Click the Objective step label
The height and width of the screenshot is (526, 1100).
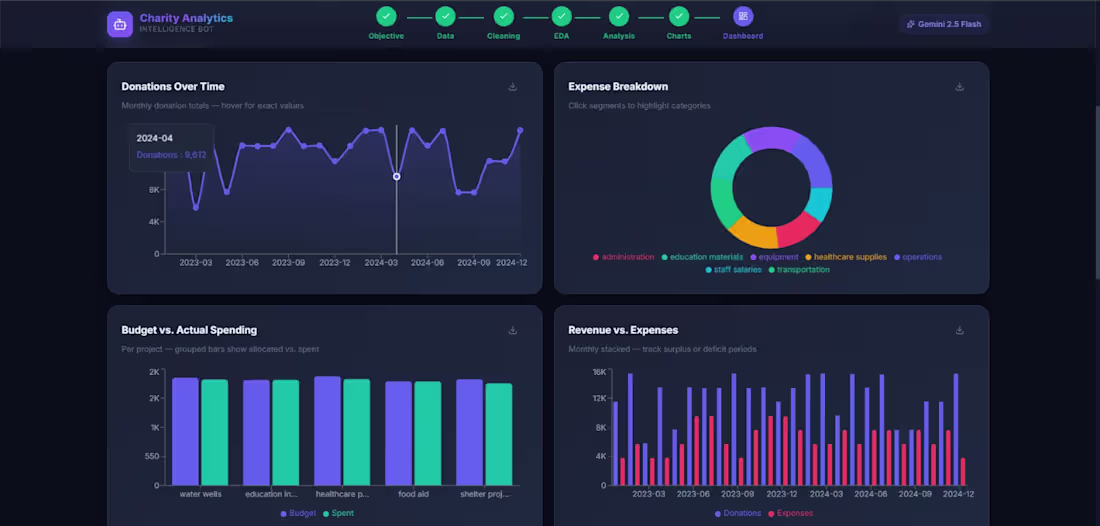pyautogui.click(x=386, y=36)
